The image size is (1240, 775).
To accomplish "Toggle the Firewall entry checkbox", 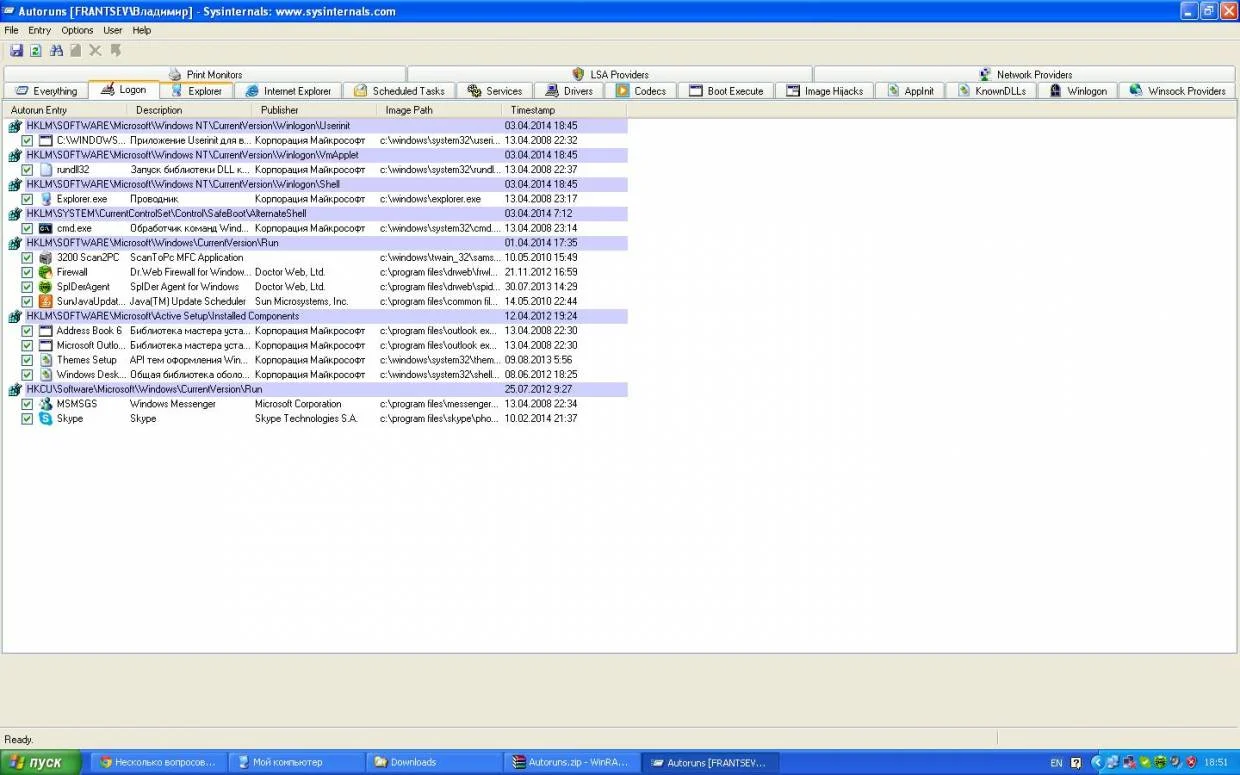I will [28, 272].
